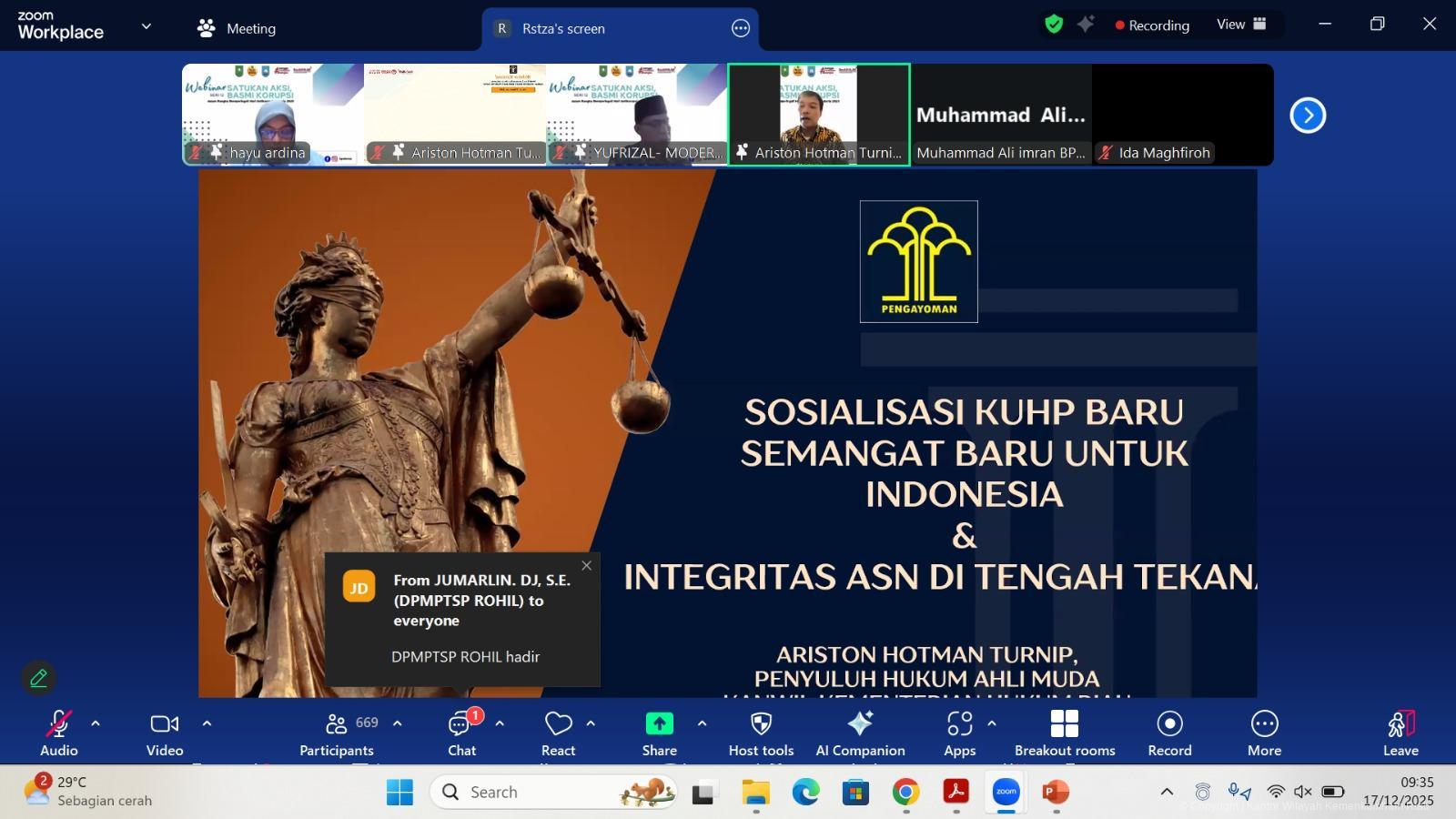Open the Participants panel
1456x819 pixels.
tap(336, 733)
